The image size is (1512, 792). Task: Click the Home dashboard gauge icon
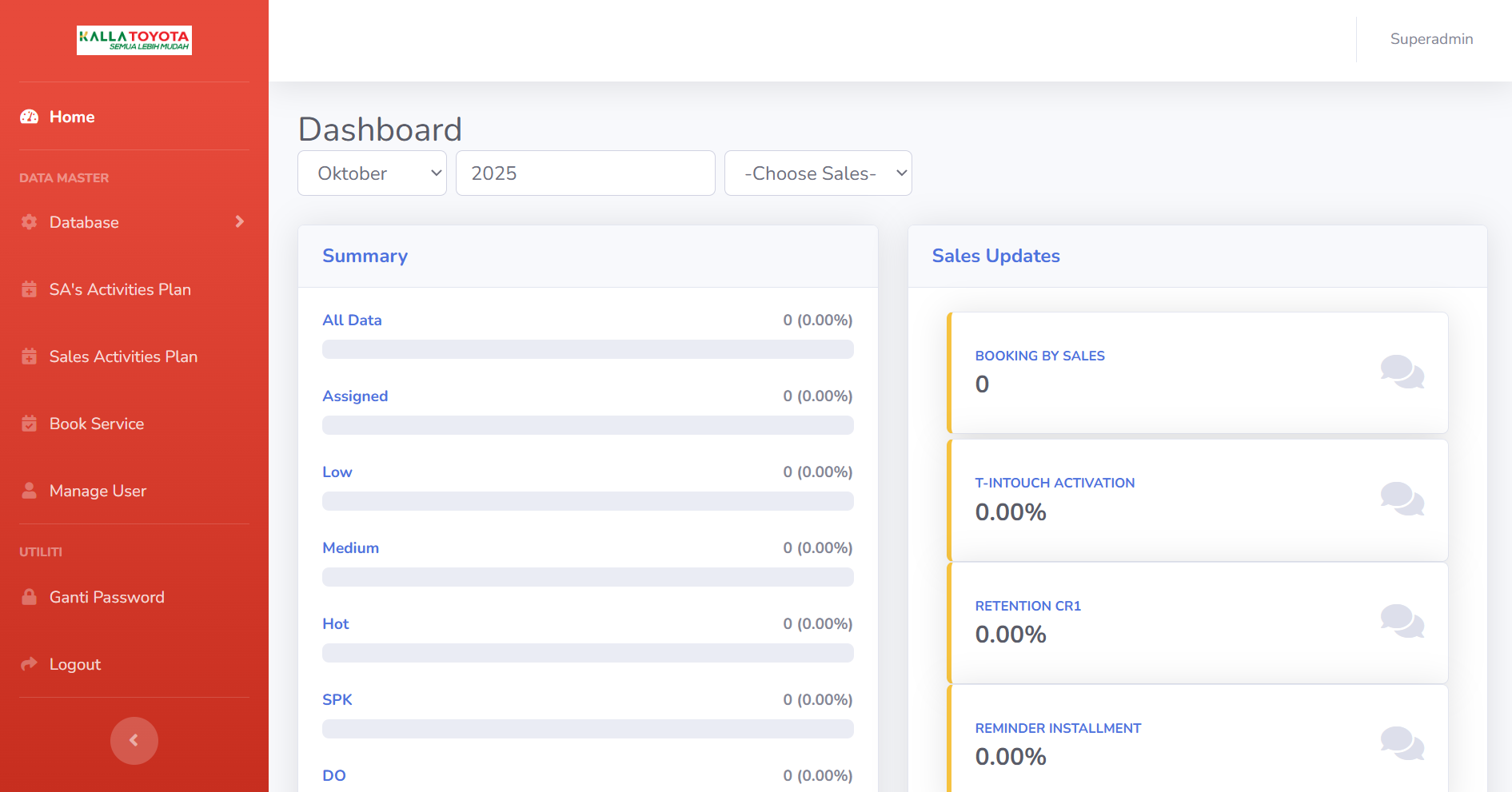pyautogui.click(x=30, y=117)
